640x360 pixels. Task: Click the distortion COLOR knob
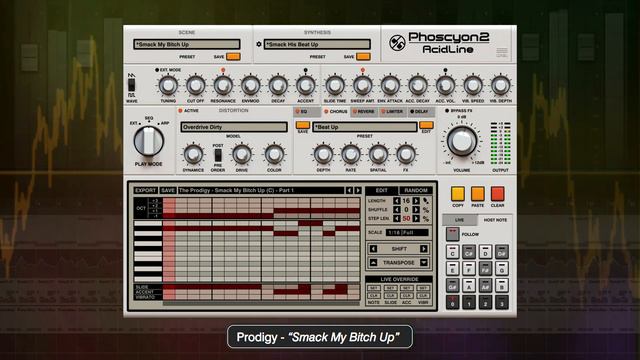click(274, 155)
